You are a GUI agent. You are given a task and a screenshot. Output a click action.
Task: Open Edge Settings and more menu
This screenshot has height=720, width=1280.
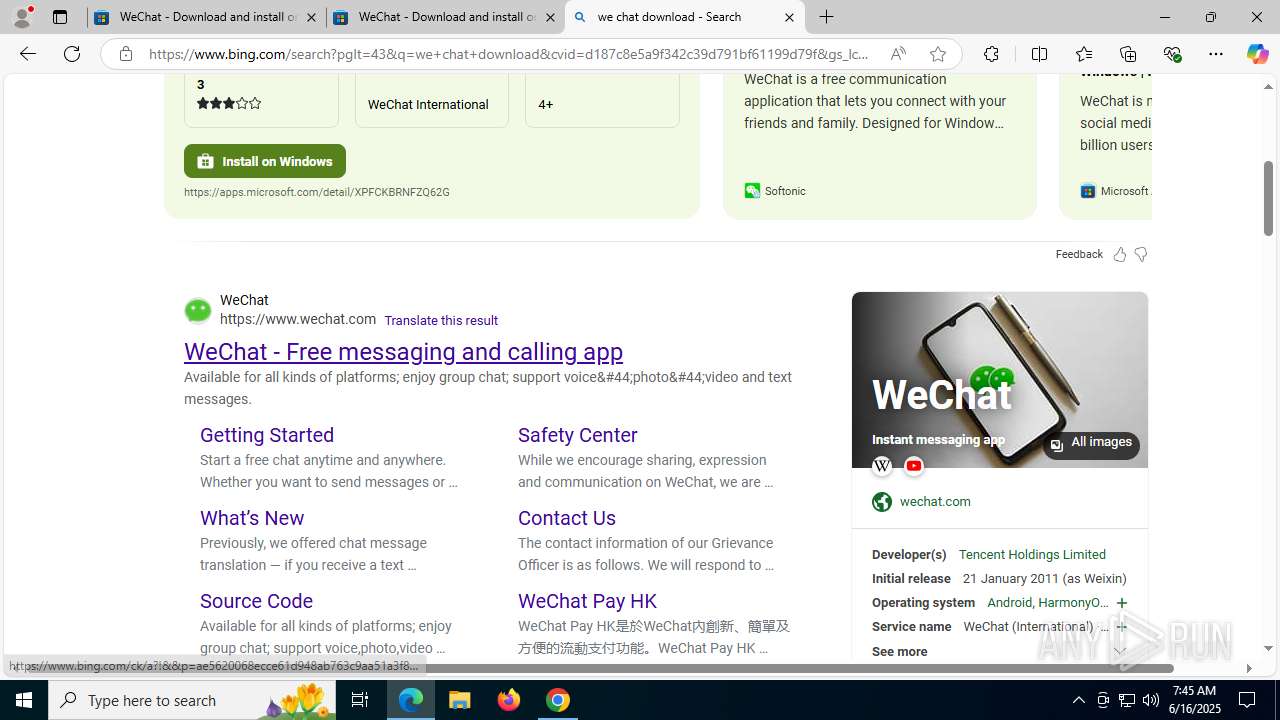[1216, 54]
